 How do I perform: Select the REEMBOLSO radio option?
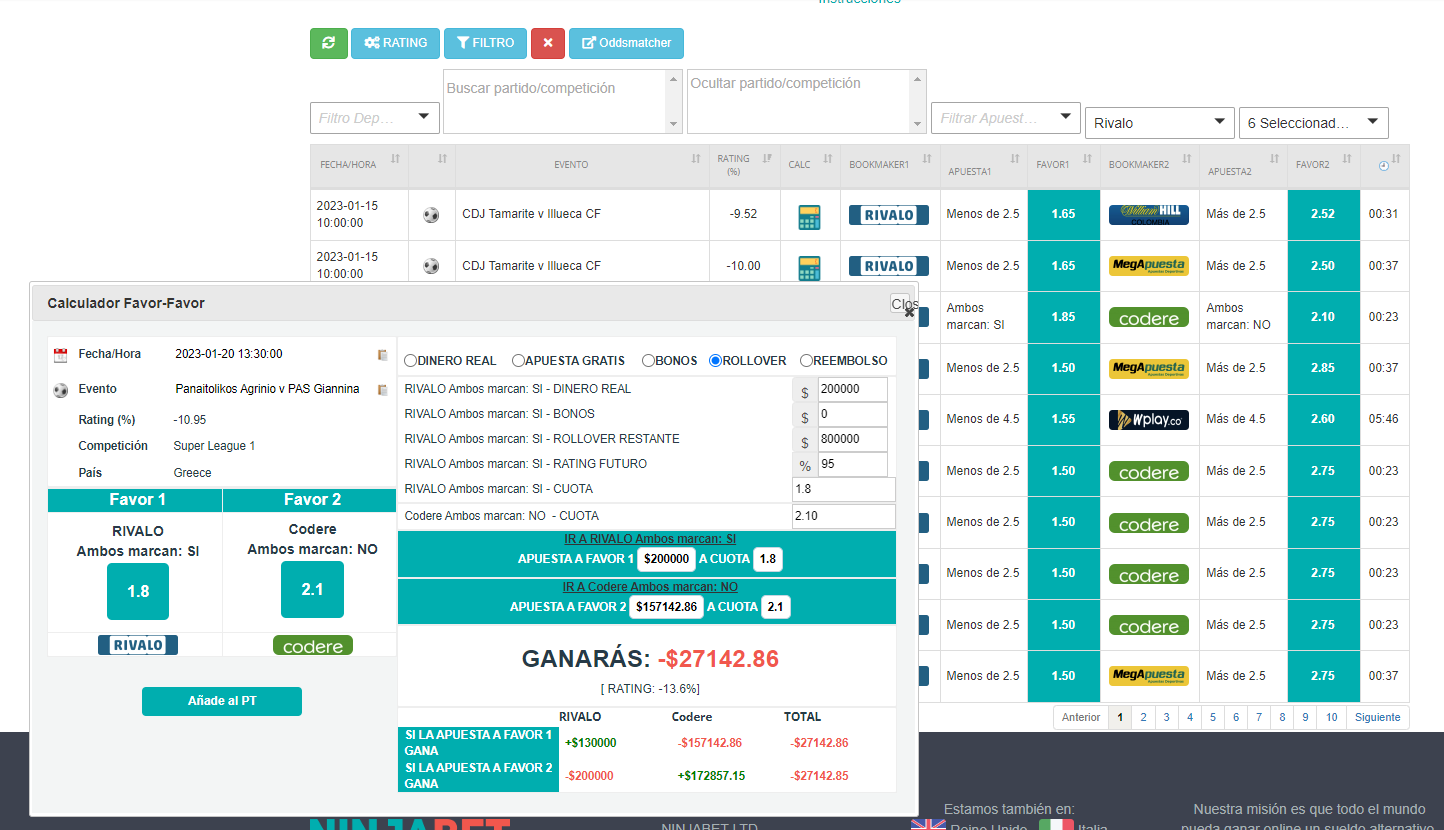pos(806,361)
